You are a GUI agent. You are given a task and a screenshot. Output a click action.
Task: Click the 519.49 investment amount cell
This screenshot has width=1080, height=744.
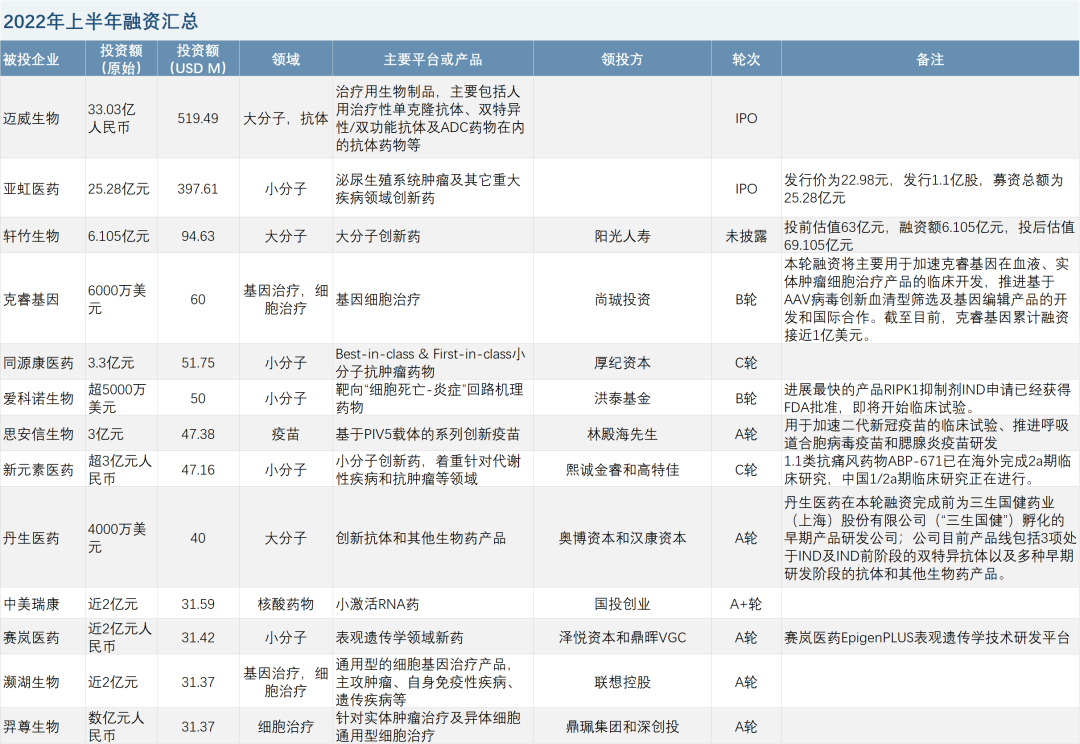point(198,118)
